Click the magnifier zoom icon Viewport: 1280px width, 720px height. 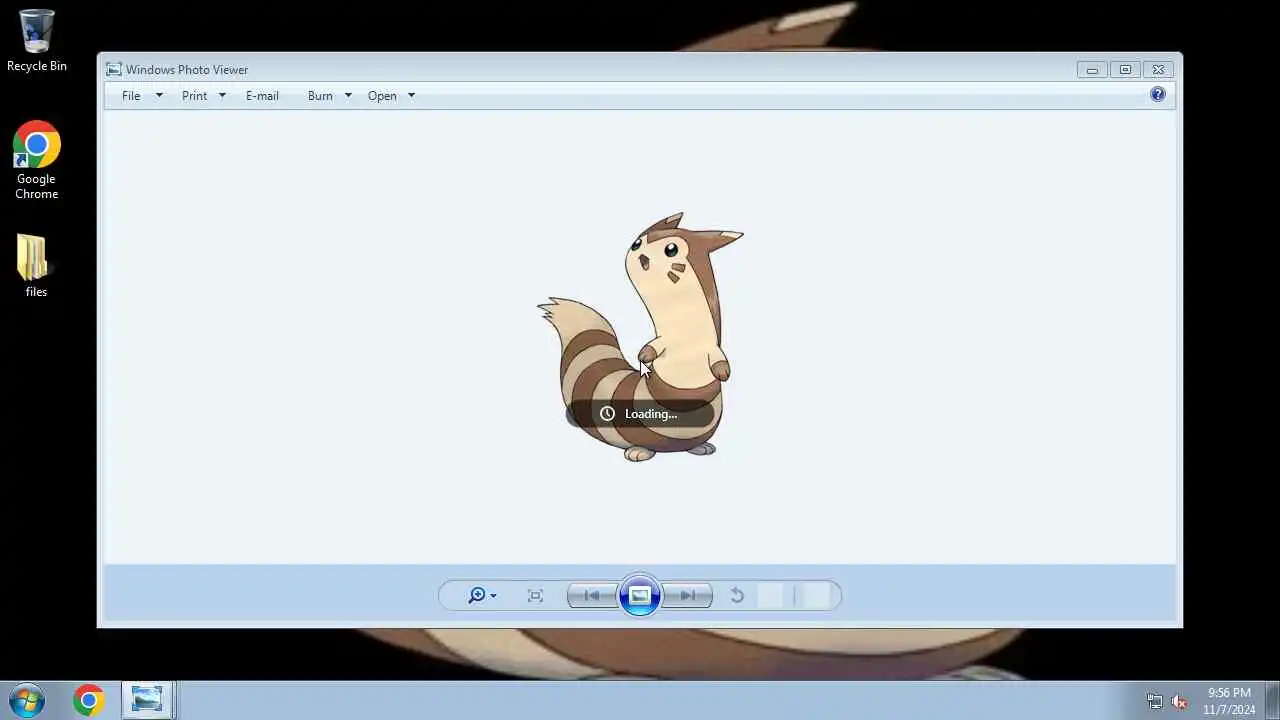click(x=477, y=596)
